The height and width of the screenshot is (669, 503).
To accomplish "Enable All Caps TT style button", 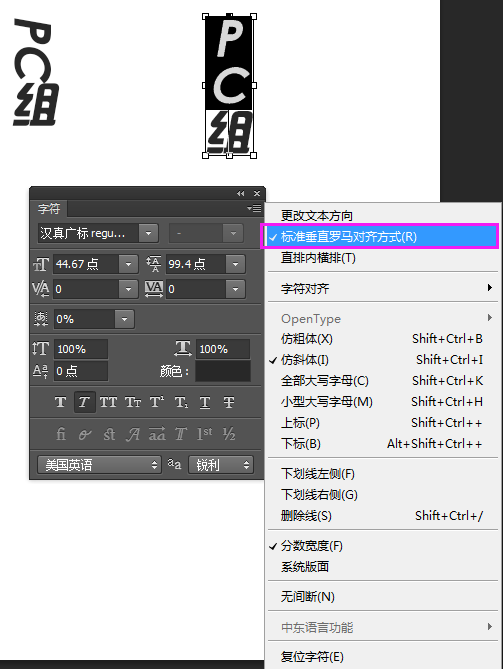I will 108,402.
